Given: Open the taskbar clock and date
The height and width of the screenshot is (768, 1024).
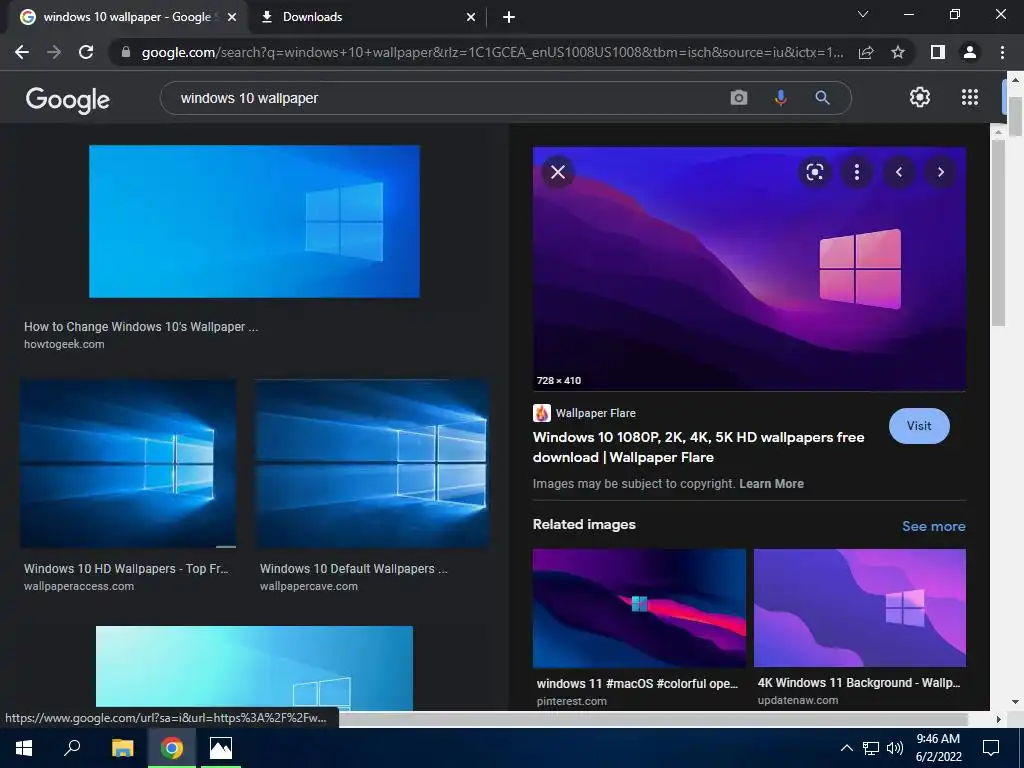Looking at the screenshot, I should (x=938, y=748).
